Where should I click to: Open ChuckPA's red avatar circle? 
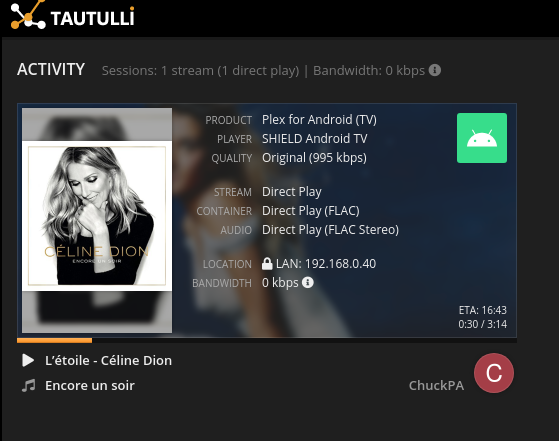pos(494,373)
